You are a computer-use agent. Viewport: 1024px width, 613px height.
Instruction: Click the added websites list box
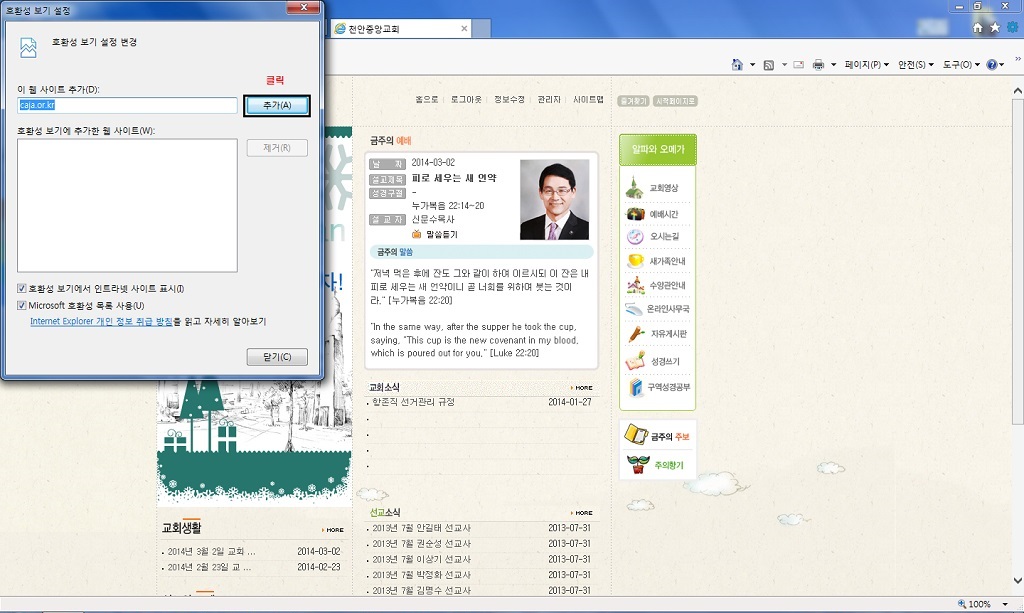(127, 205)
